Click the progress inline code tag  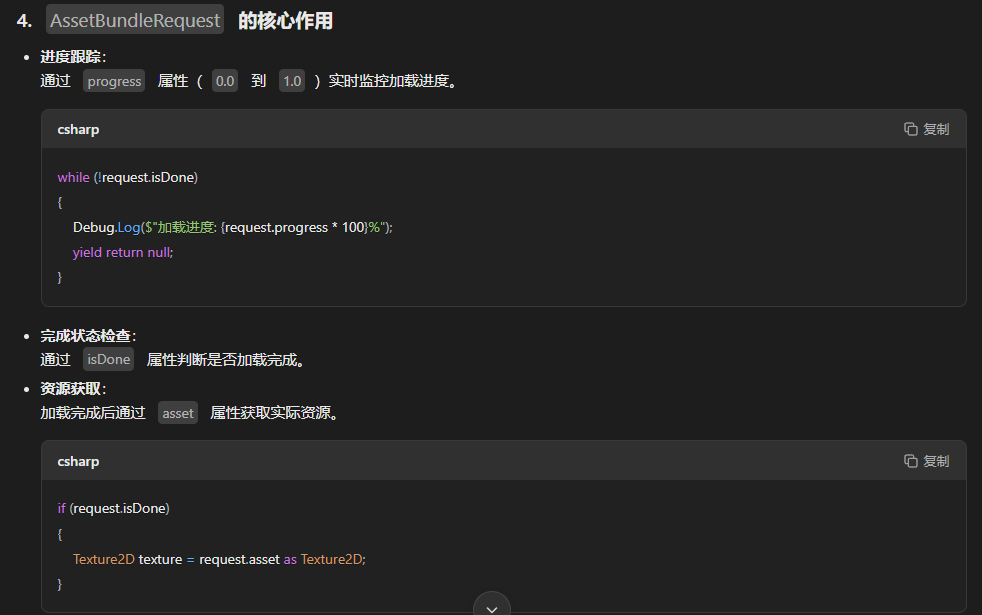[x=114, y=81]
